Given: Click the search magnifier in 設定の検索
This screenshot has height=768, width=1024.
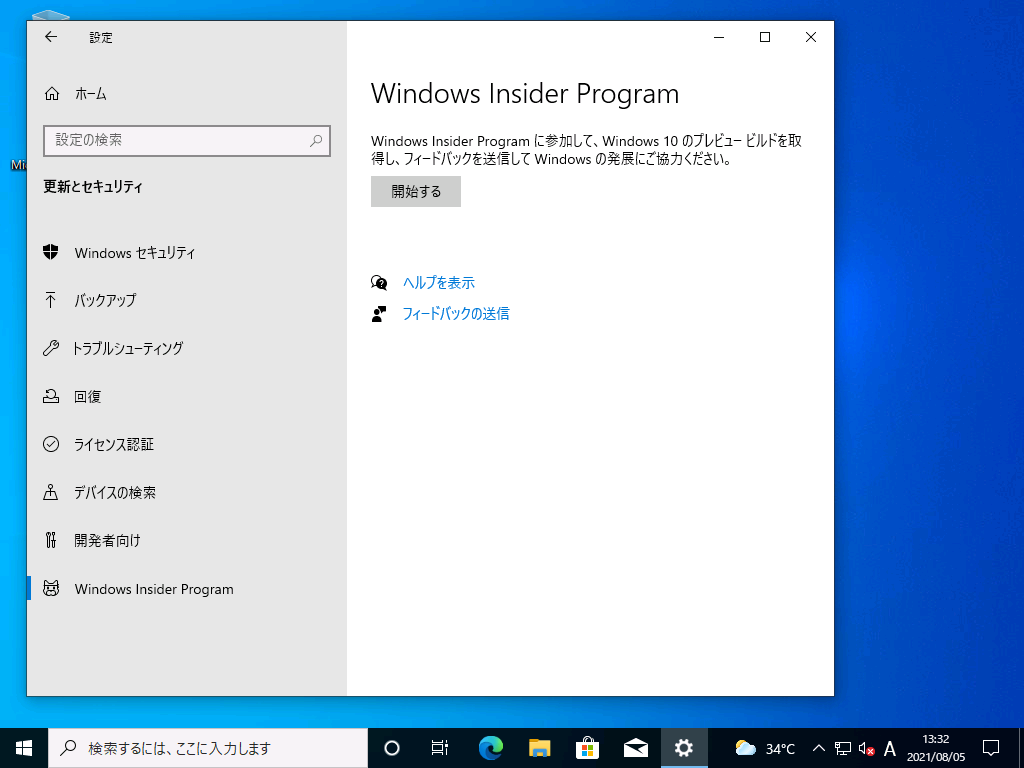Looking at the screenshot, I should (x=316, y=140).
